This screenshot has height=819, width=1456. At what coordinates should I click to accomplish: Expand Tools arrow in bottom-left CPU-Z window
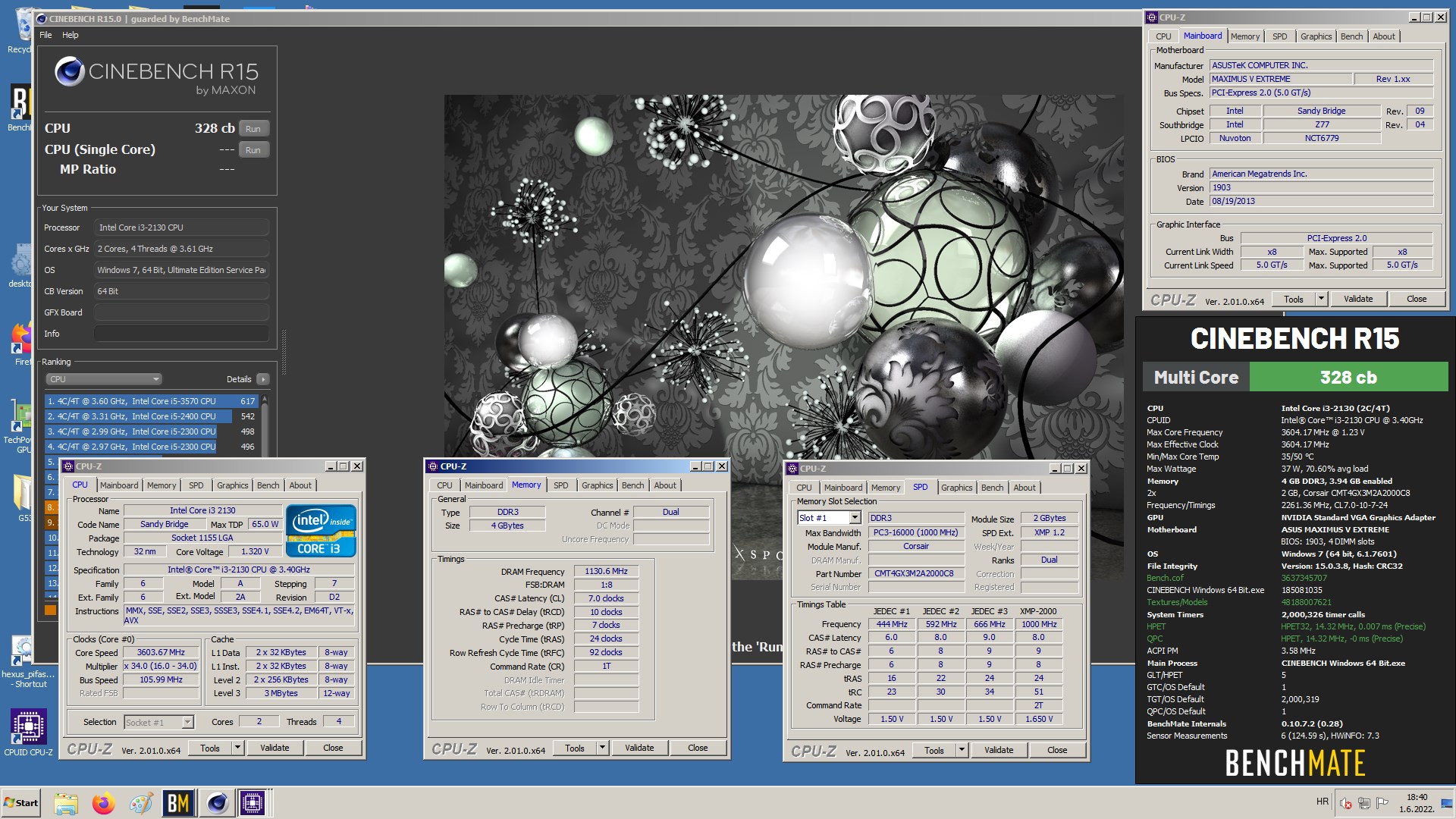pos(237,748)
